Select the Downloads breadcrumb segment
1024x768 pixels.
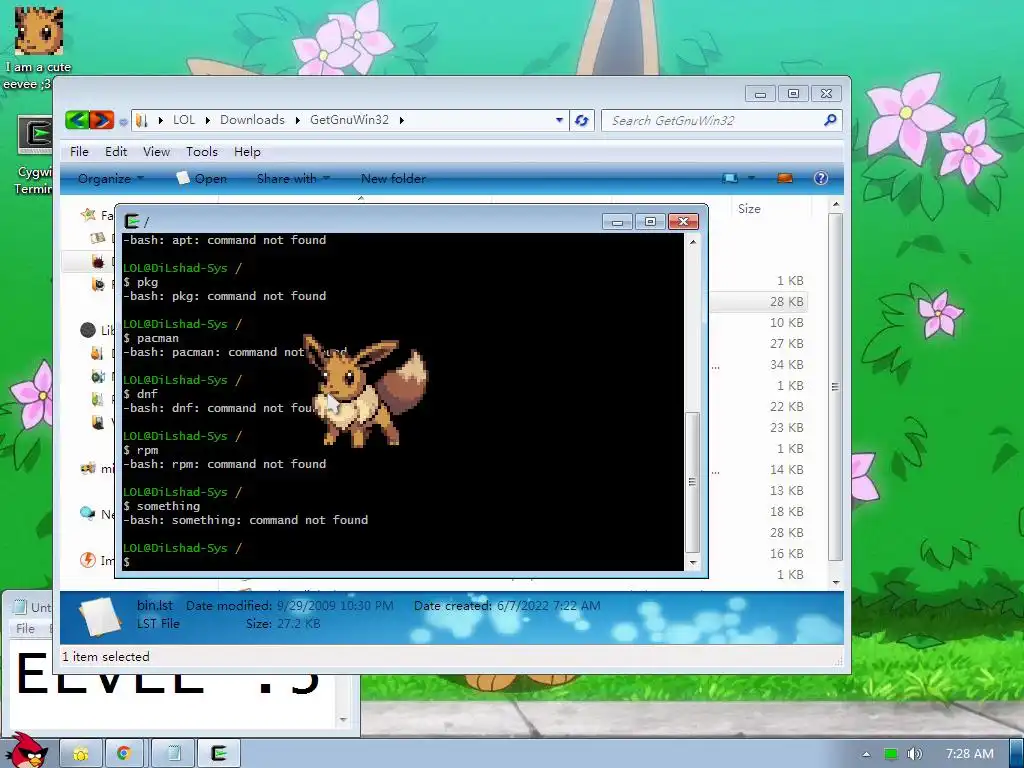tap(252, 120)
